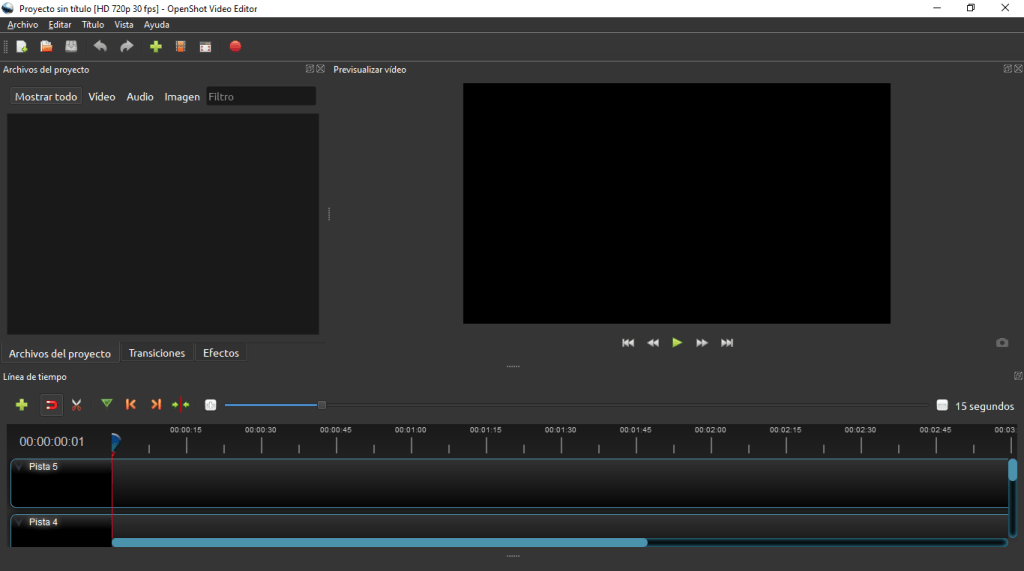This screenshot has width=1024, height=571.
Task: Click in the Filtro search field
Action: click(260, 97)
